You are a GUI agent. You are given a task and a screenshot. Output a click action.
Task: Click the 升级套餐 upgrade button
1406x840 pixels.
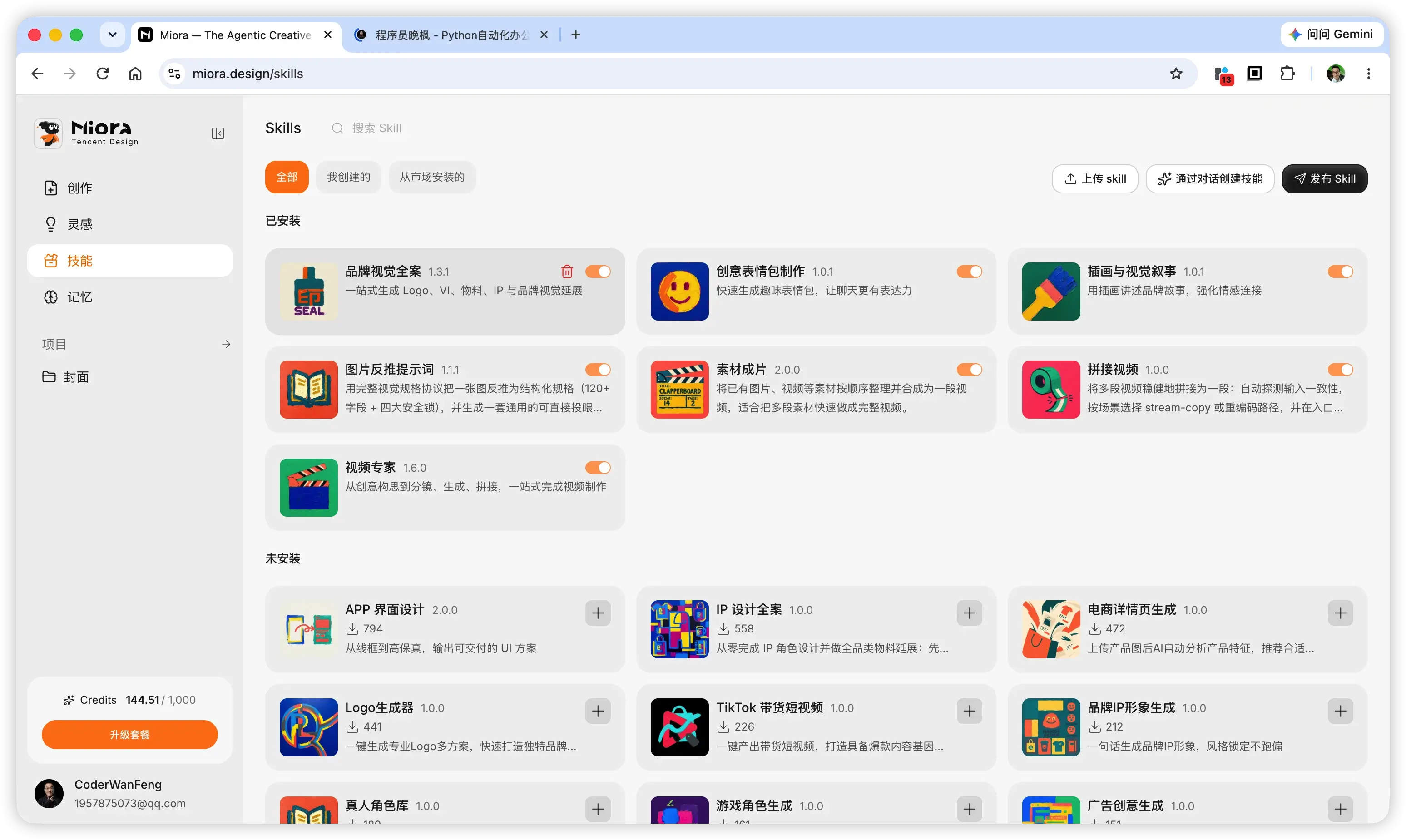click(x=129, y=735)
